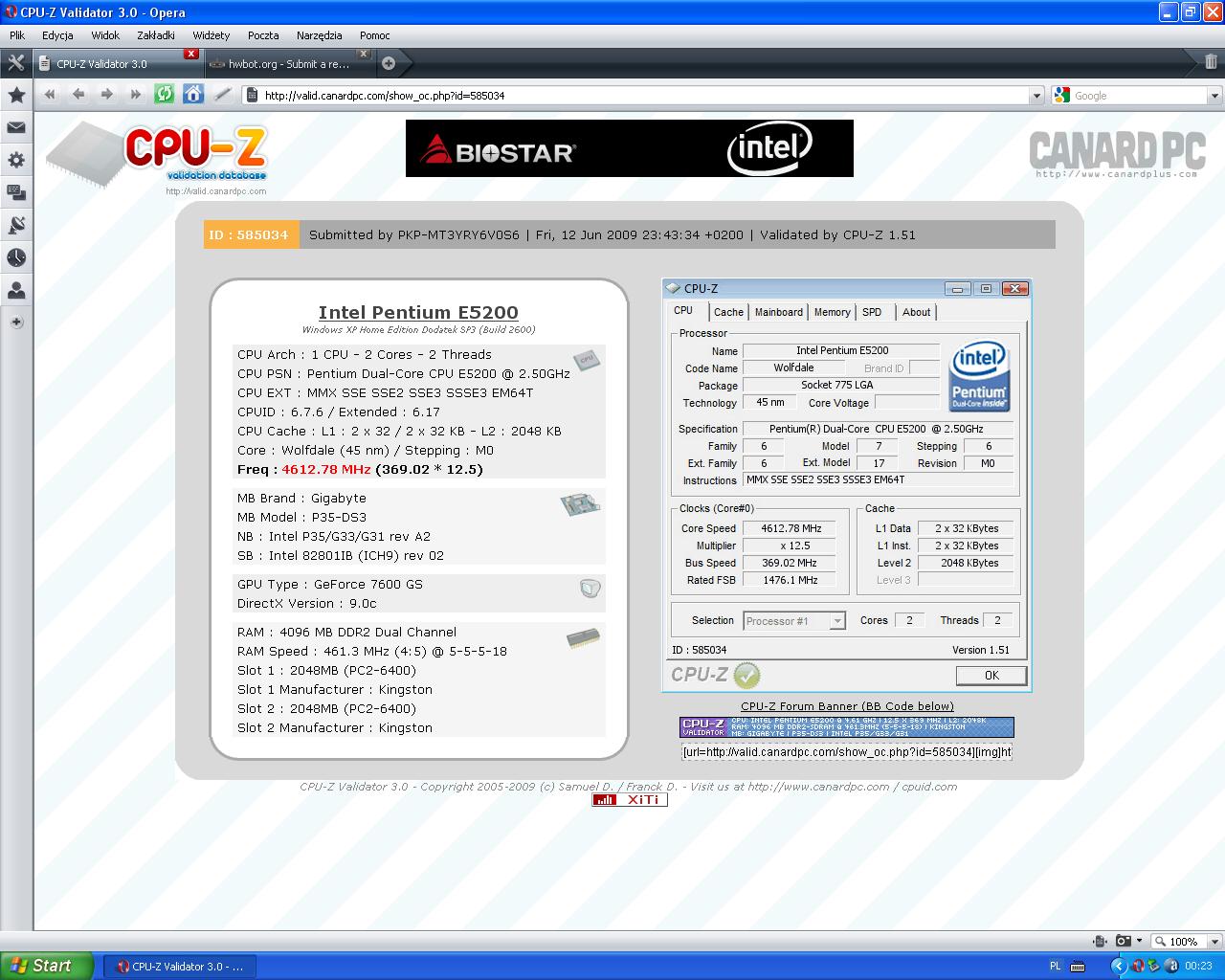Close the hwbot.org tab
1225x980 pixels.
pyautogui.click(x=362, y=54)
